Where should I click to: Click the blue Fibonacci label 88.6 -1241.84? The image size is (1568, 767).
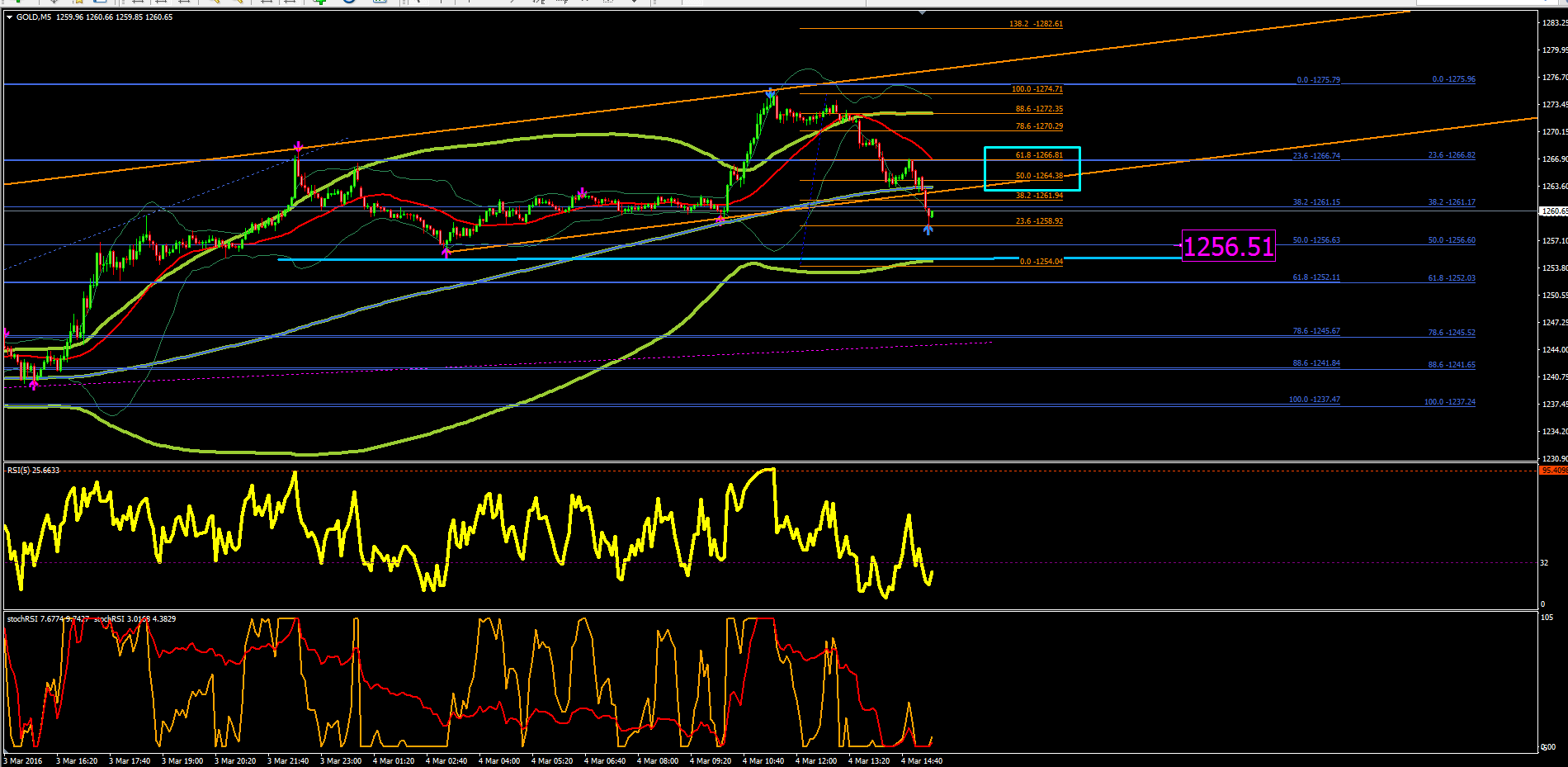1316,363
